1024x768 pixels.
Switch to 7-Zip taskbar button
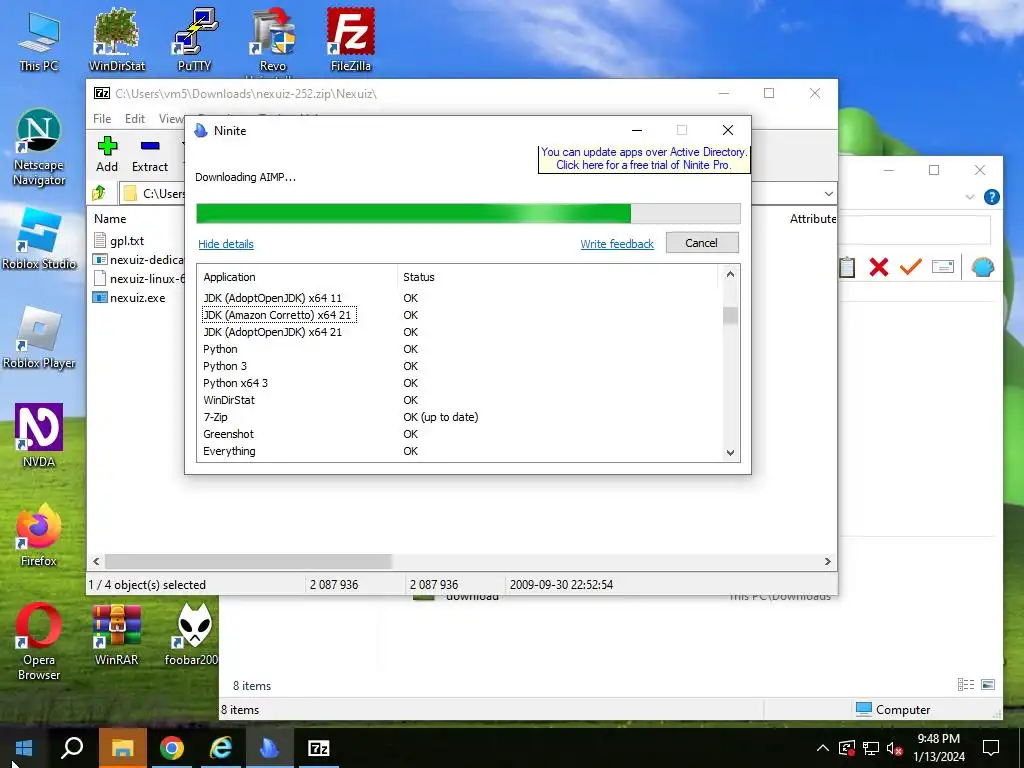[x=319, y=748]
